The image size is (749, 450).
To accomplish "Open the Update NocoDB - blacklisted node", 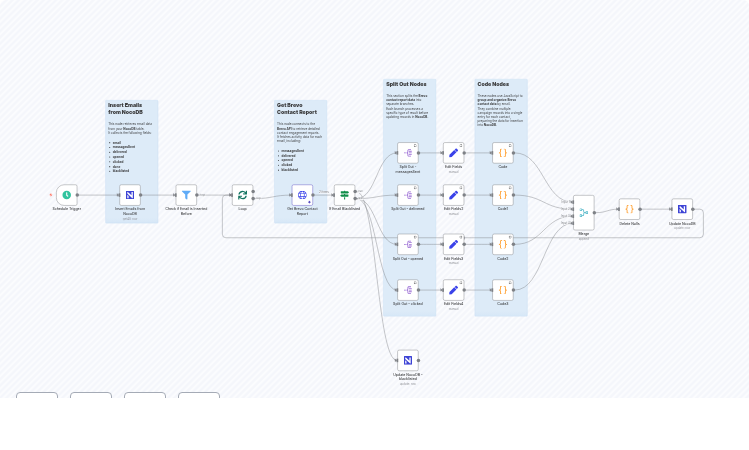I will [407, 360].
